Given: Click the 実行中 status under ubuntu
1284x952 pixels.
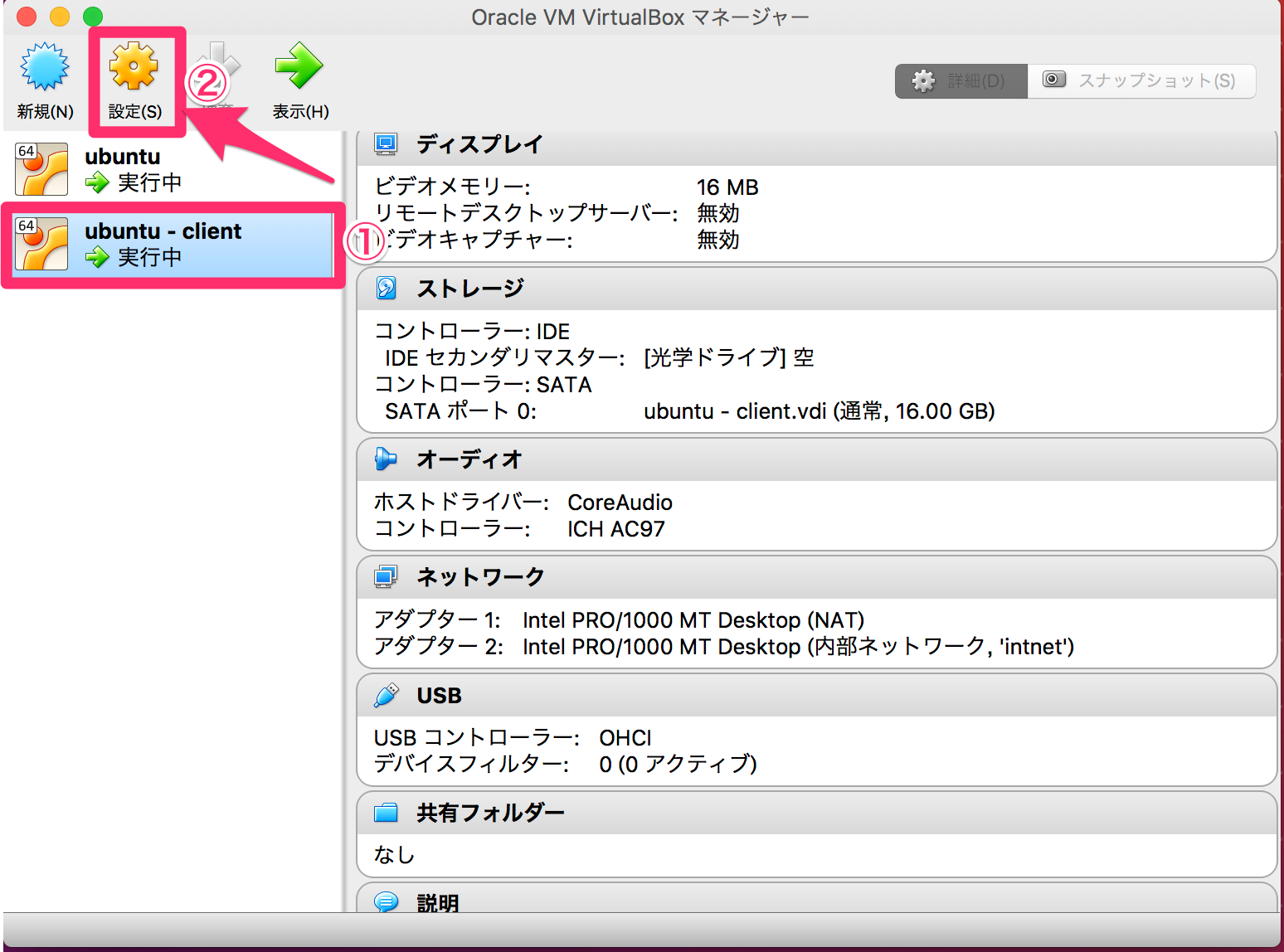Looking at the screenshot, I should click(x=151, y=182).
